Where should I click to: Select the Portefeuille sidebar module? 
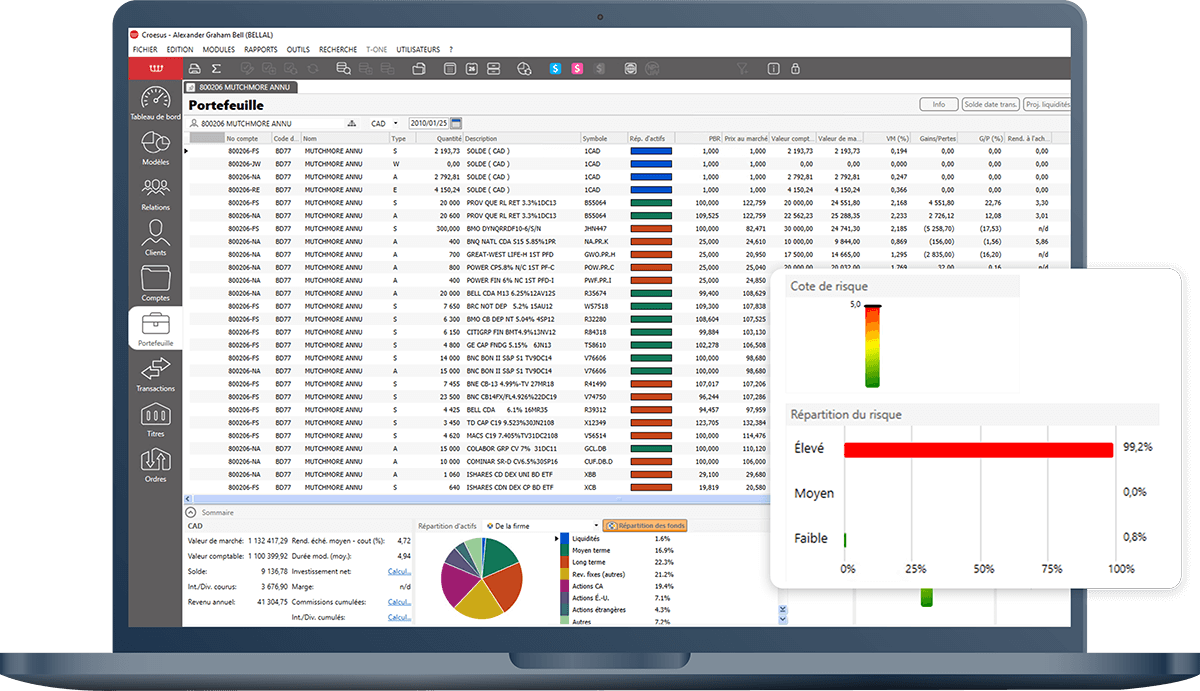[x=155, y=328]
